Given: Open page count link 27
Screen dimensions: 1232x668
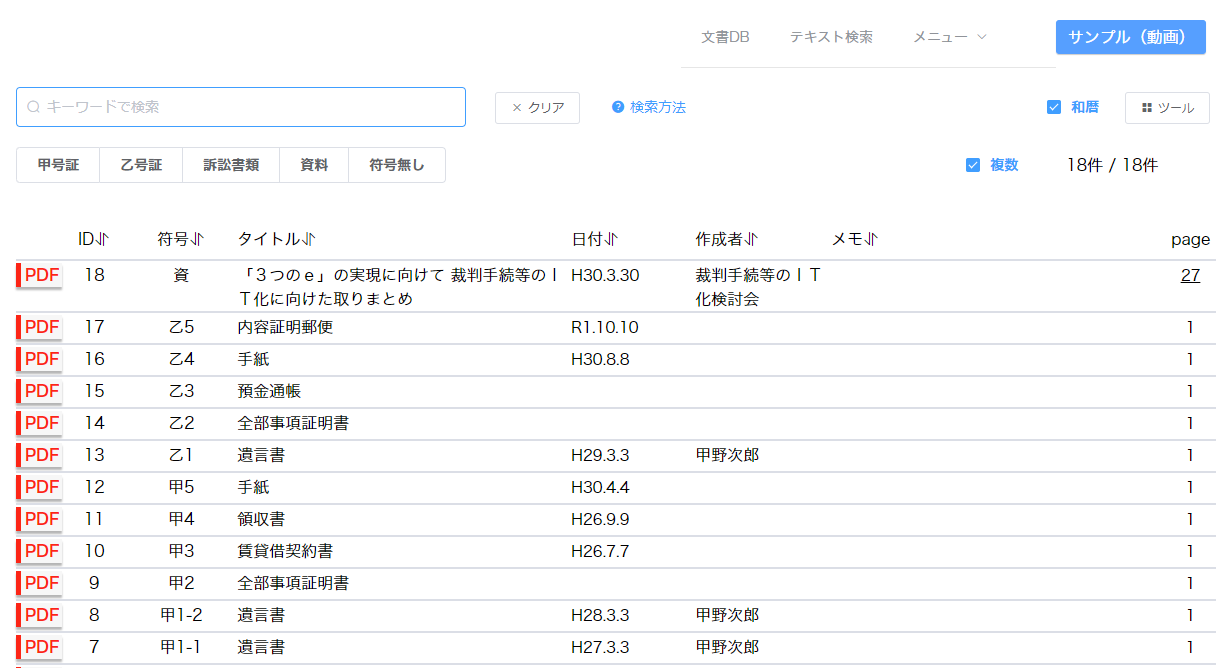Looking at the screenshot, I should 1190,275.
